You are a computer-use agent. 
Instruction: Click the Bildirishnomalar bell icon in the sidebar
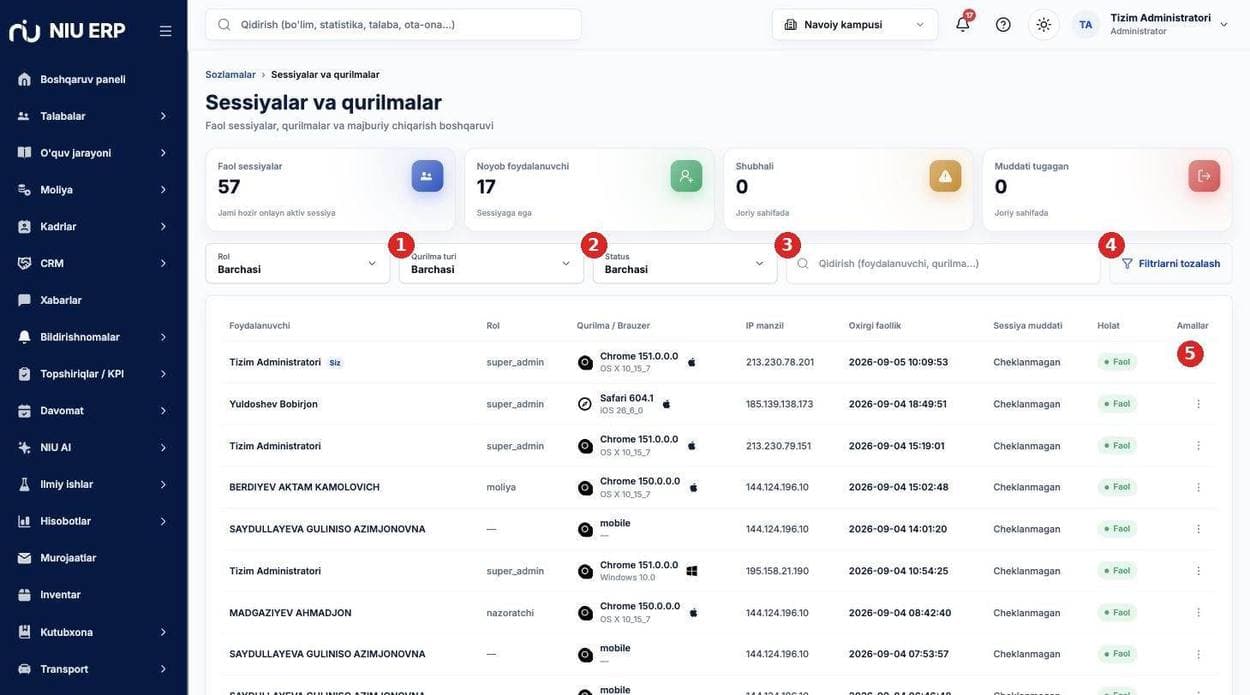pyautogui.click(x=24, y=337)
